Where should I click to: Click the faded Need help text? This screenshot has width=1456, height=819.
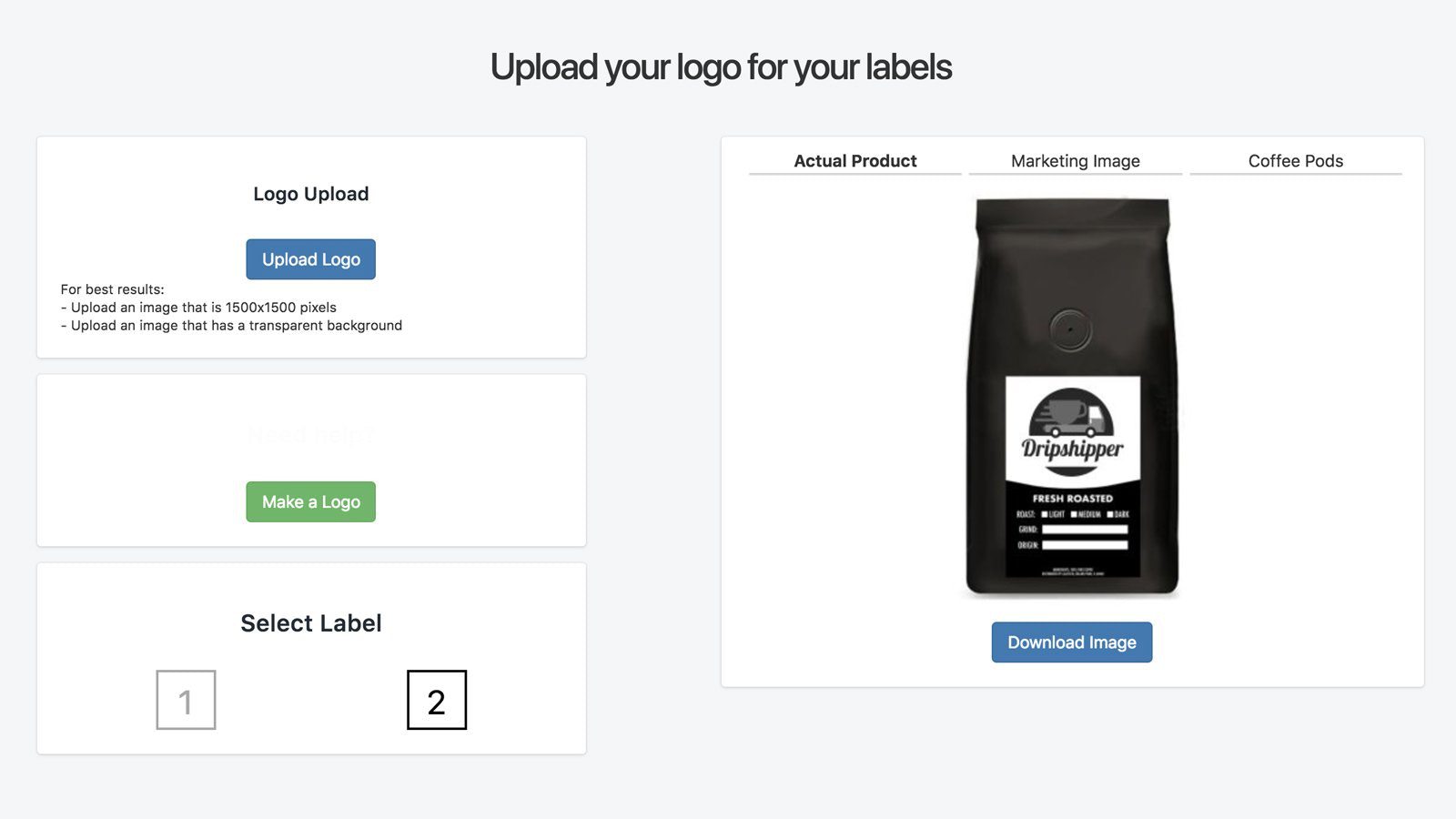click(310, 435)
